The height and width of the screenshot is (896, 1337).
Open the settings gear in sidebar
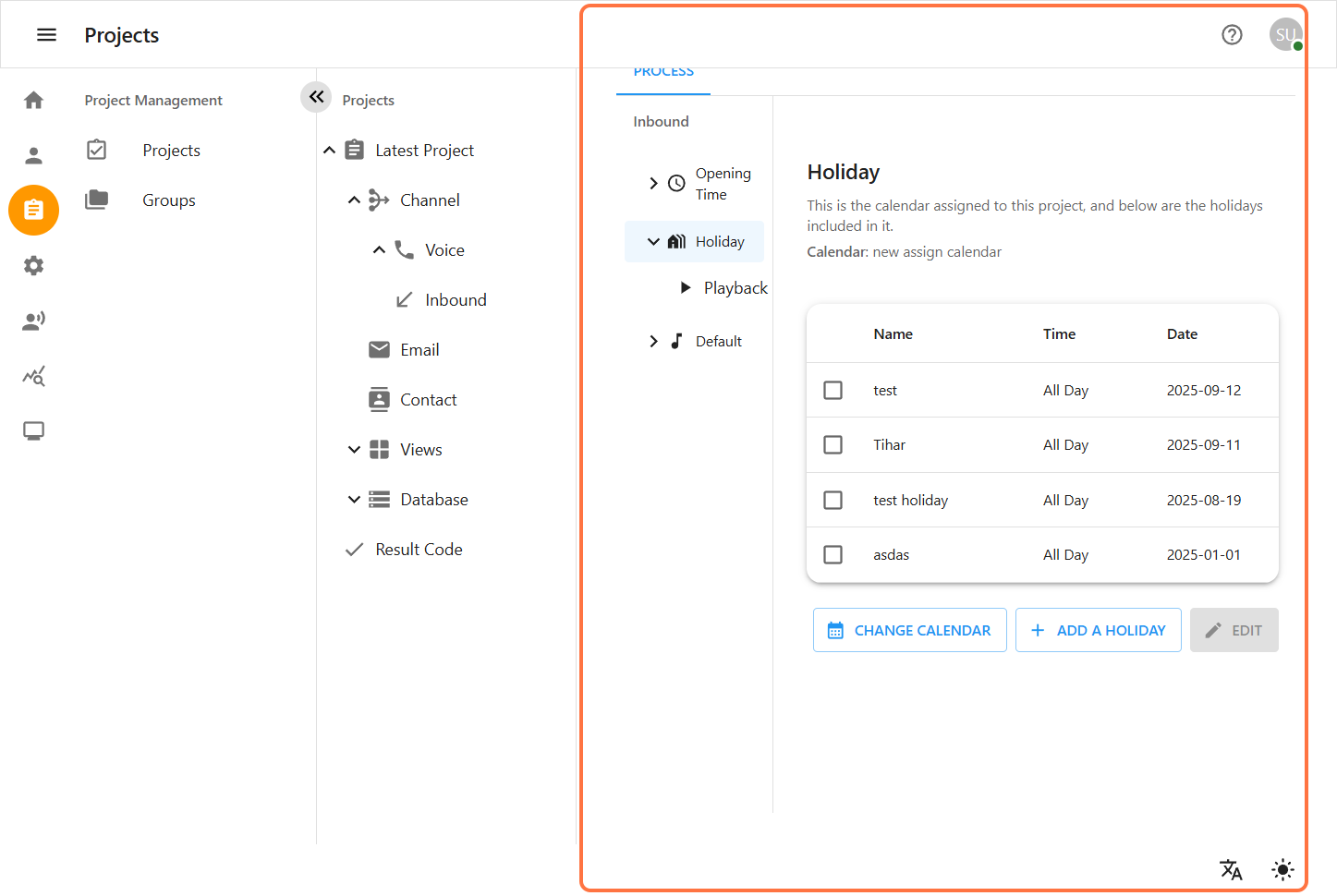34,266
